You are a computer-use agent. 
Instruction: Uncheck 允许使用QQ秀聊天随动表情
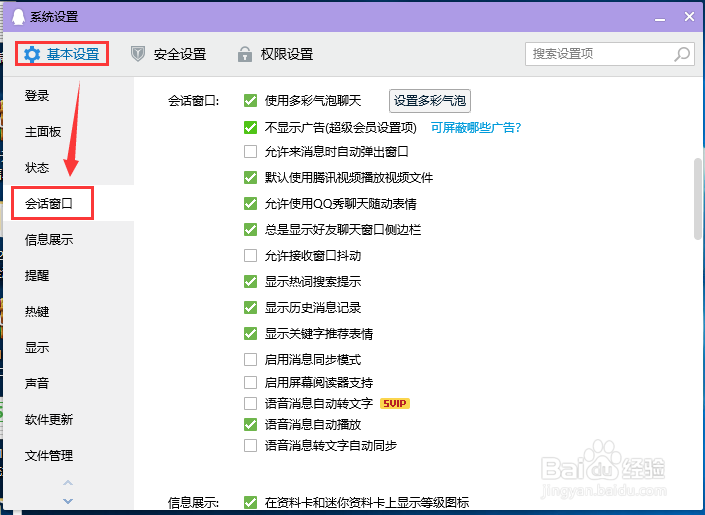click(x=250, y=203)
